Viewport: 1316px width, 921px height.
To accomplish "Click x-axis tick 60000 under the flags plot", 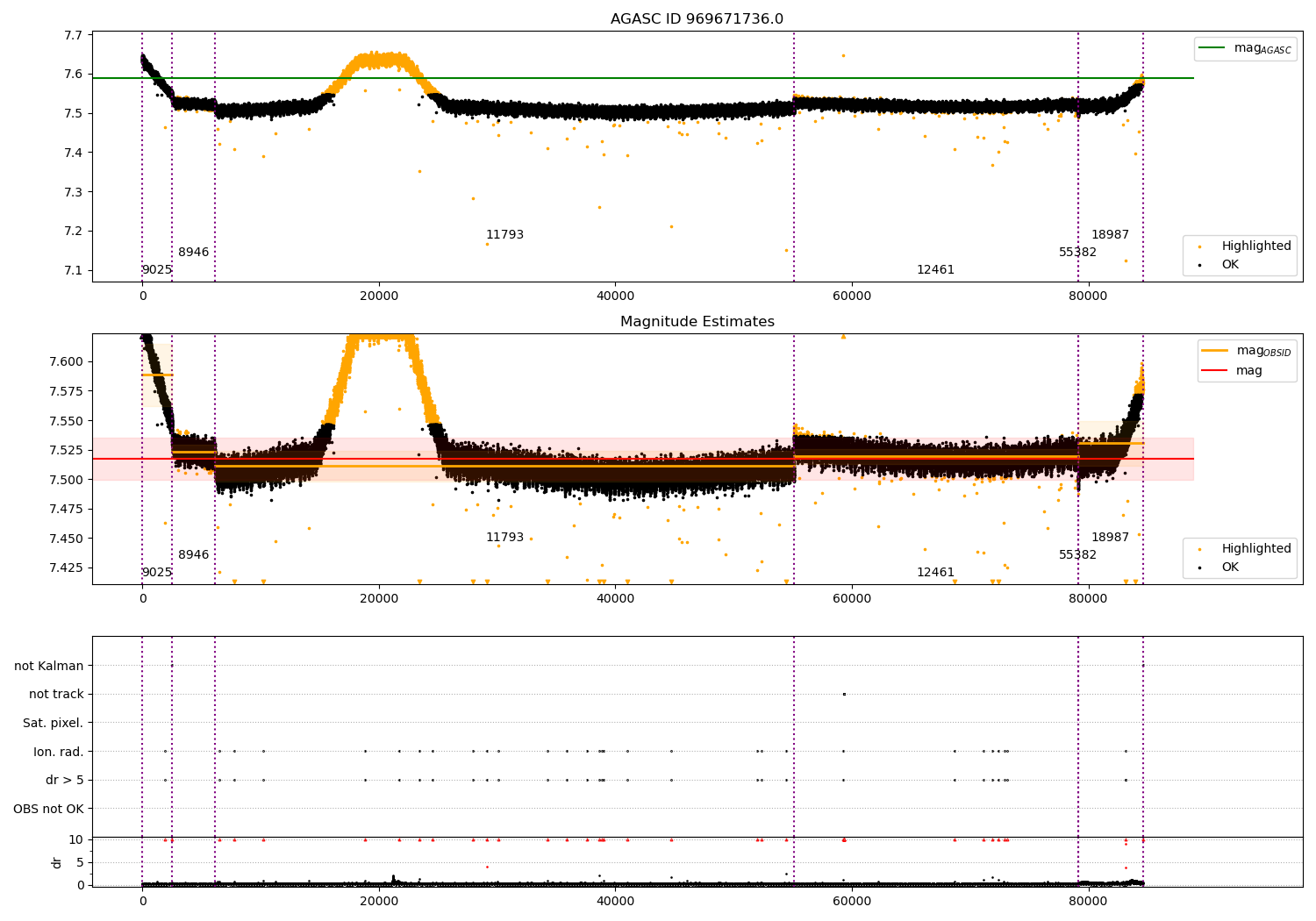I will pos(852,902).
